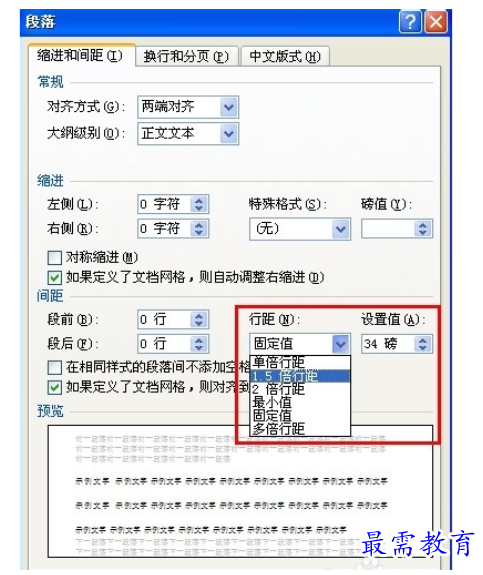Click the 段后 spacing stepper arrows
Viewport: 483px width, 575px height.
coord(199,344)
